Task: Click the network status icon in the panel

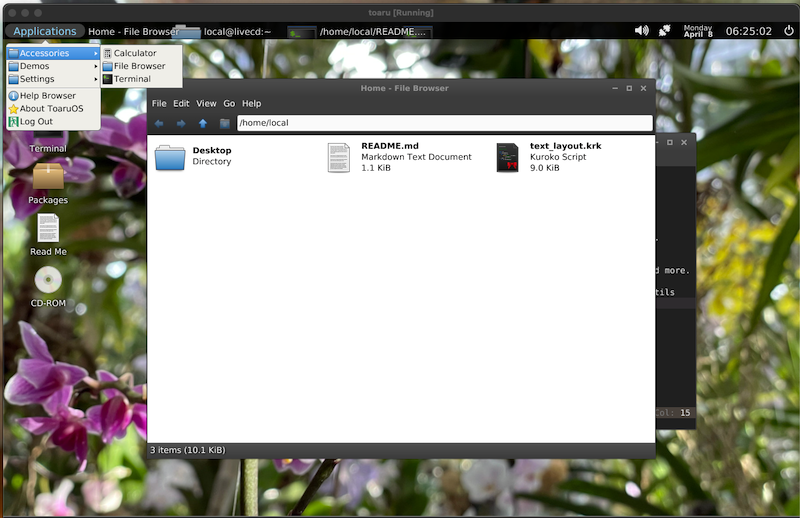Action: [664, 31]
